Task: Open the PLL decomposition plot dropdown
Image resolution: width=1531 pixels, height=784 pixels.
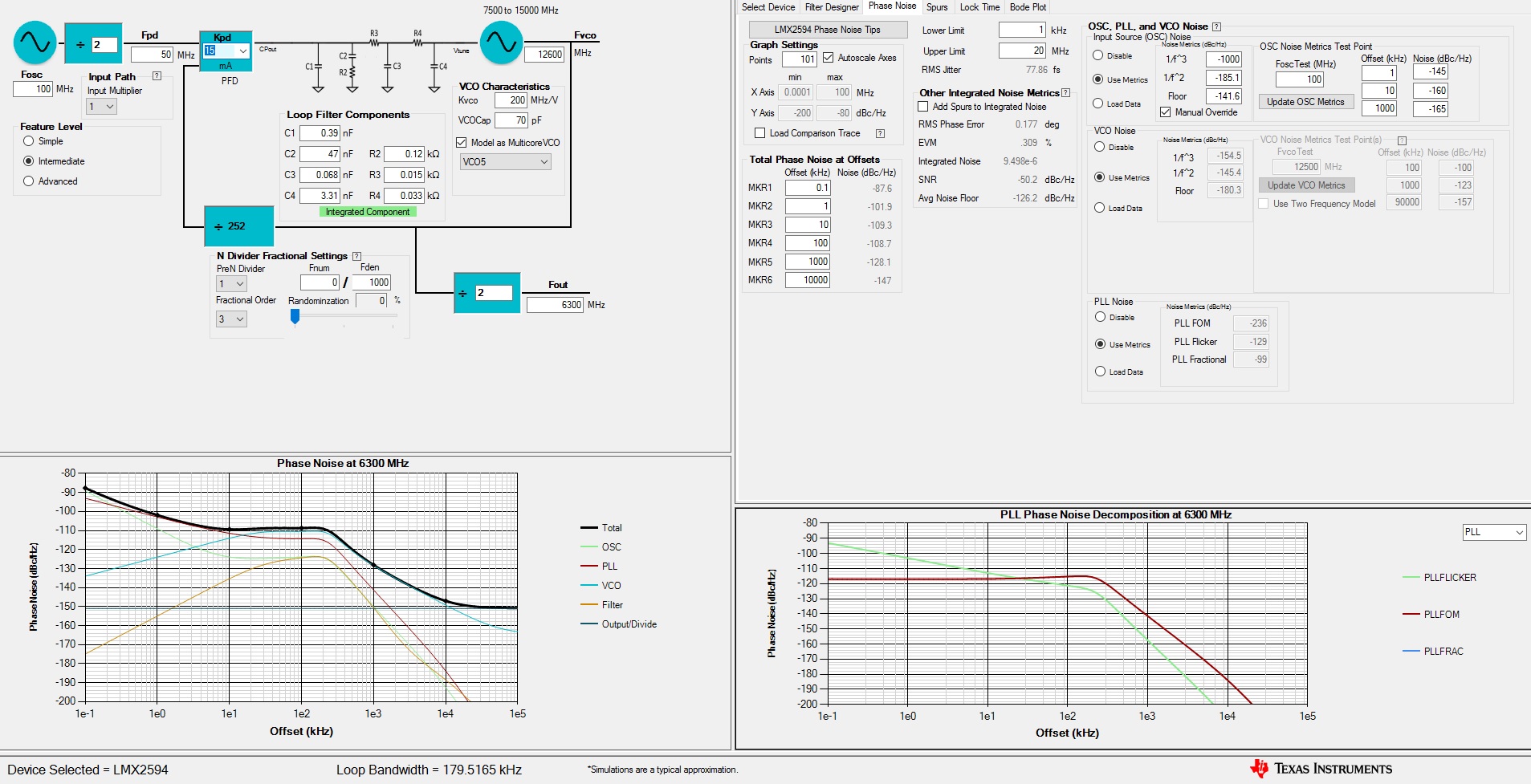Action: 1494,532
